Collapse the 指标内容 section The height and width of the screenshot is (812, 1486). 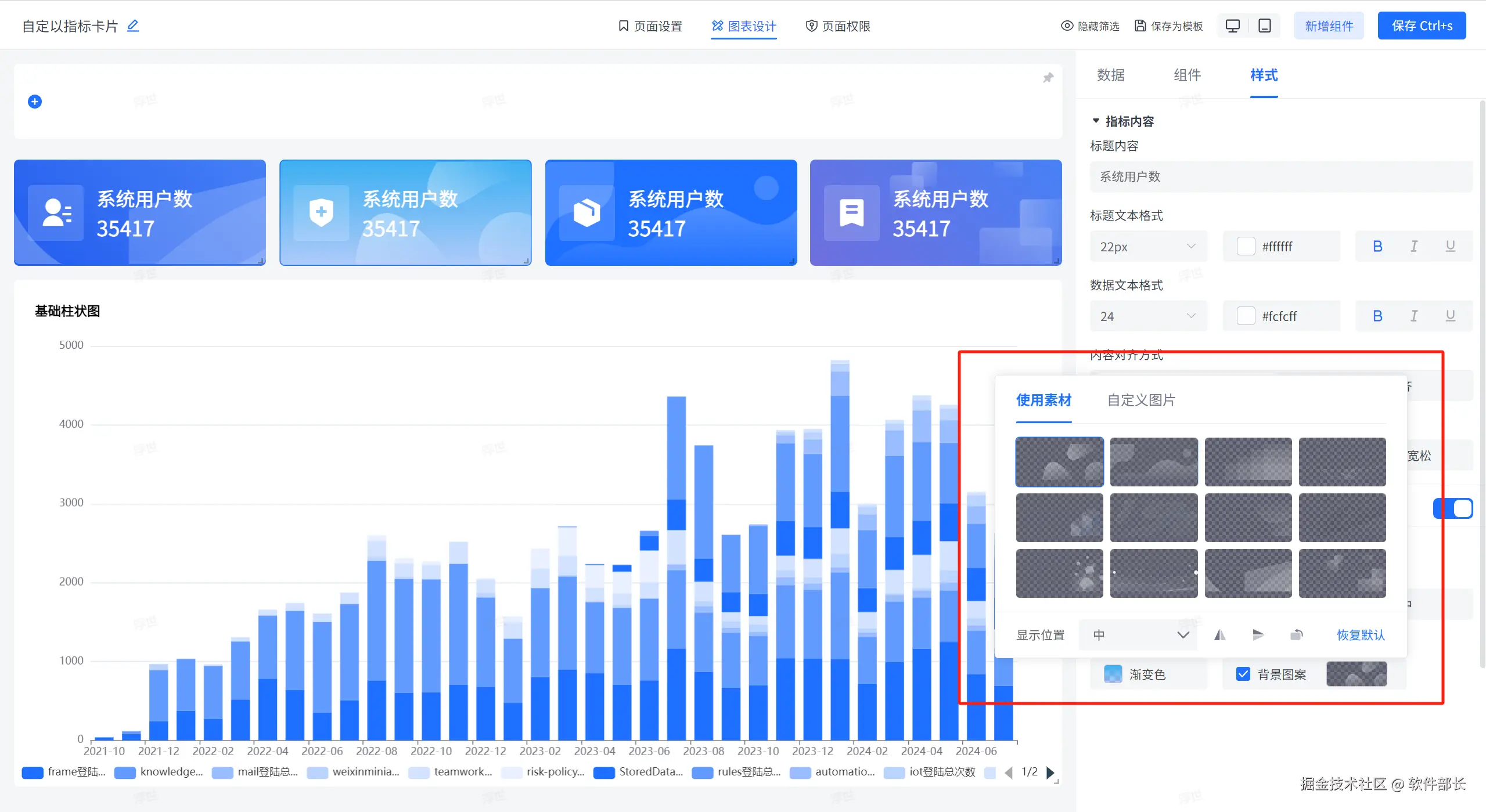tap(1096, 121)
